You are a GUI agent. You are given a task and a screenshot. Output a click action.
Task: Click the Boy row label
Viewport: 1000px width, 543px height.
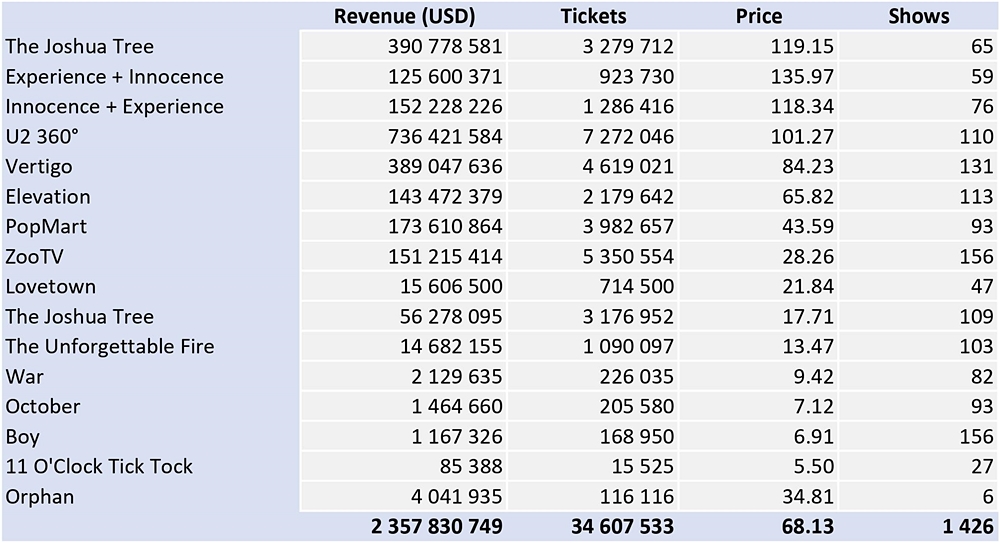pyautogui.click(x=22, y=436)
